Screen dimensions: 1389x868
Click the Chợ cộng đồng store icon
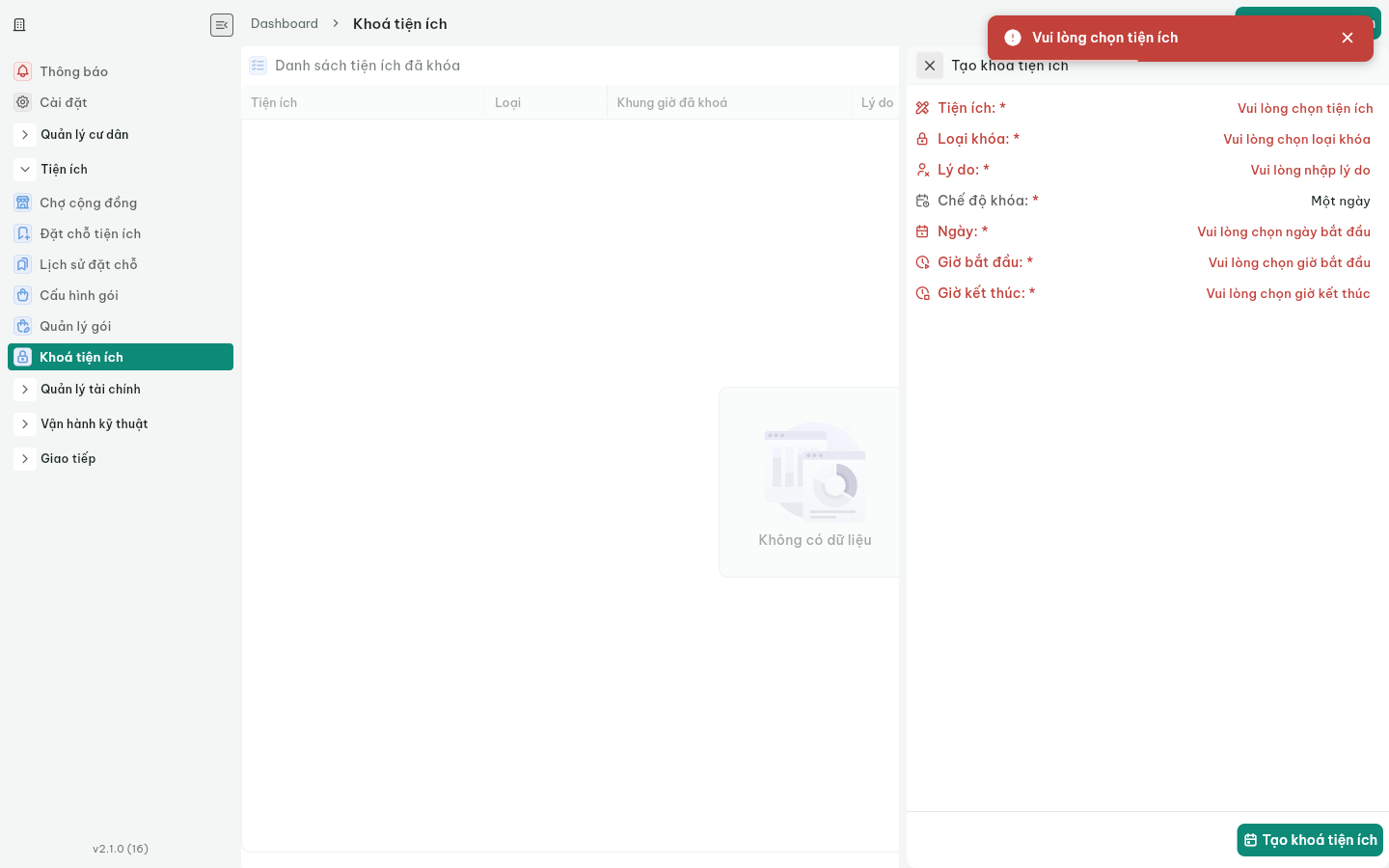tap(23, 203)
